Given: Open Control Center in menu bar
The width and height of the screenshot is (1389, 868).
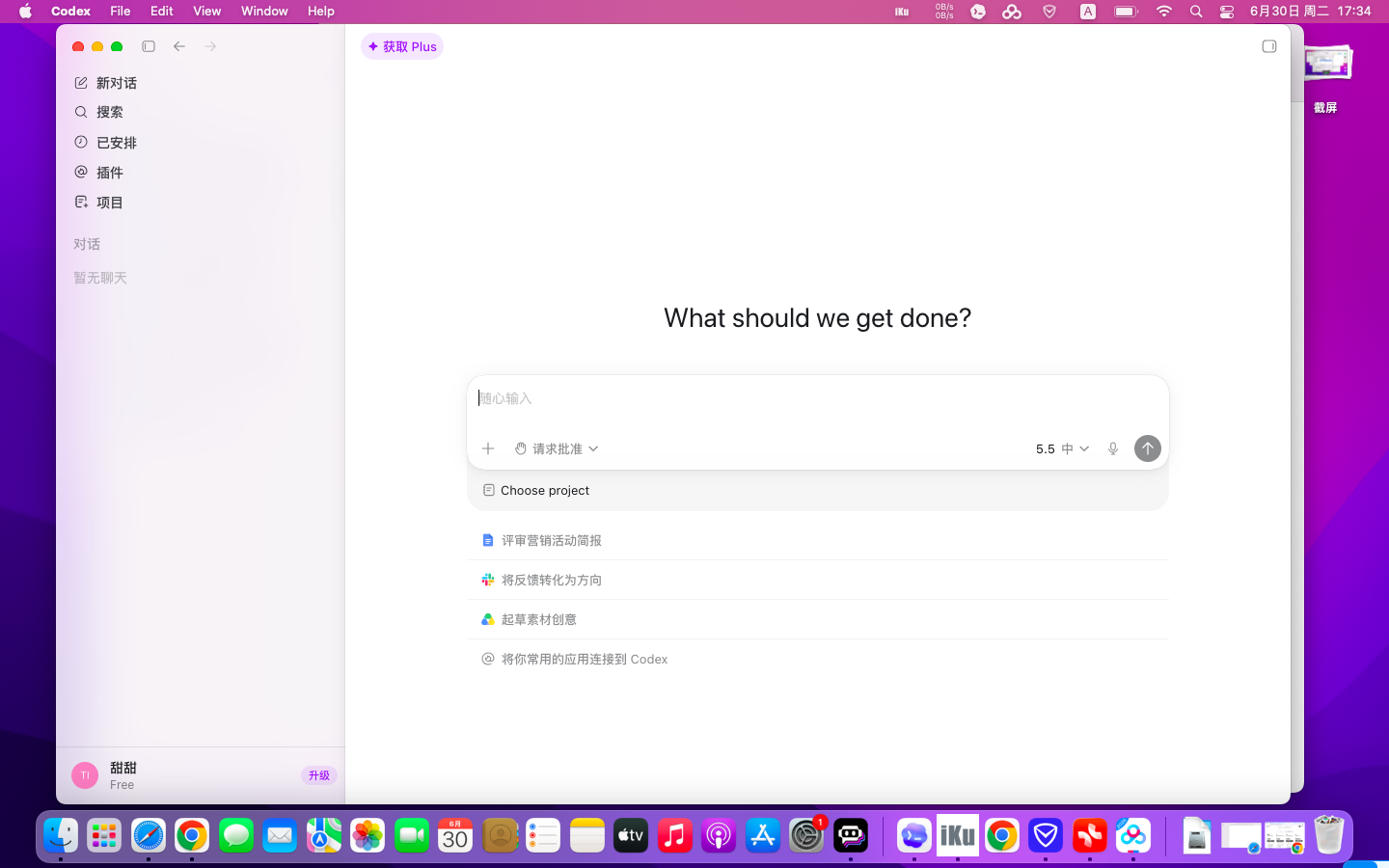Looking at the screenshot, I should click(x=1227, y=12).
